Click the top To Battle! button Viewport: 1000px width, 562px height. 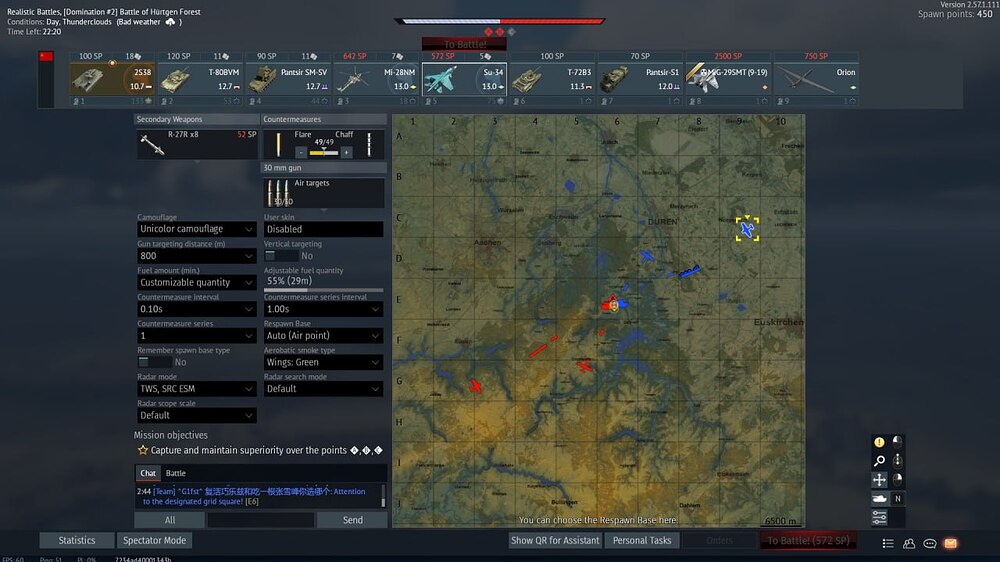(464, 44)
